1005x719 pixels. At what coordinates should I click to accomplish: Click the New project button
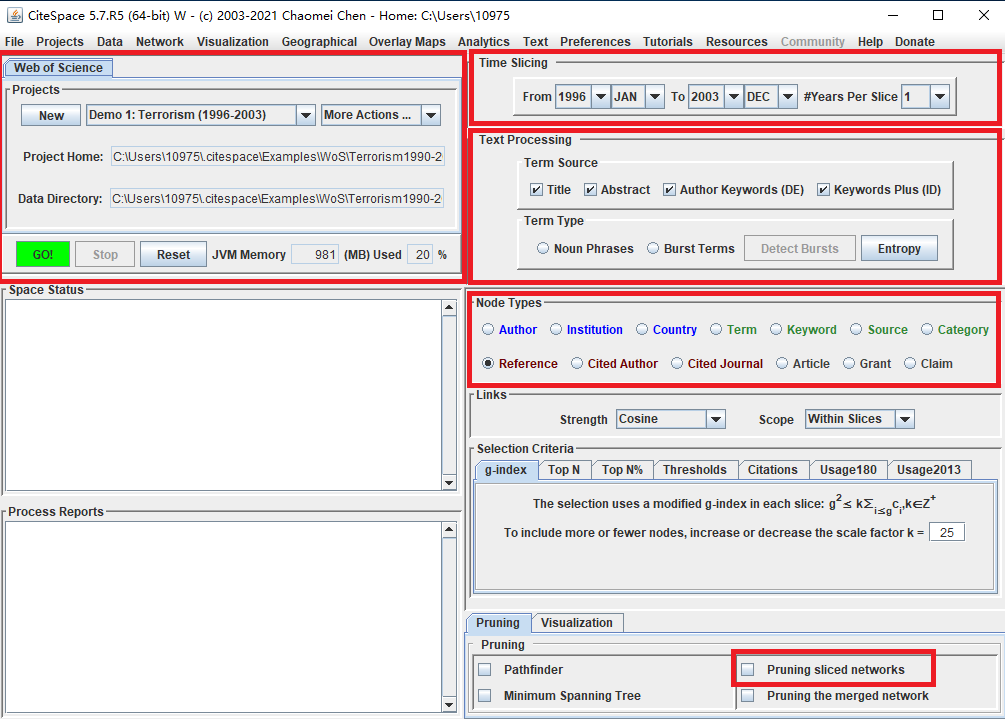point(51,115)
